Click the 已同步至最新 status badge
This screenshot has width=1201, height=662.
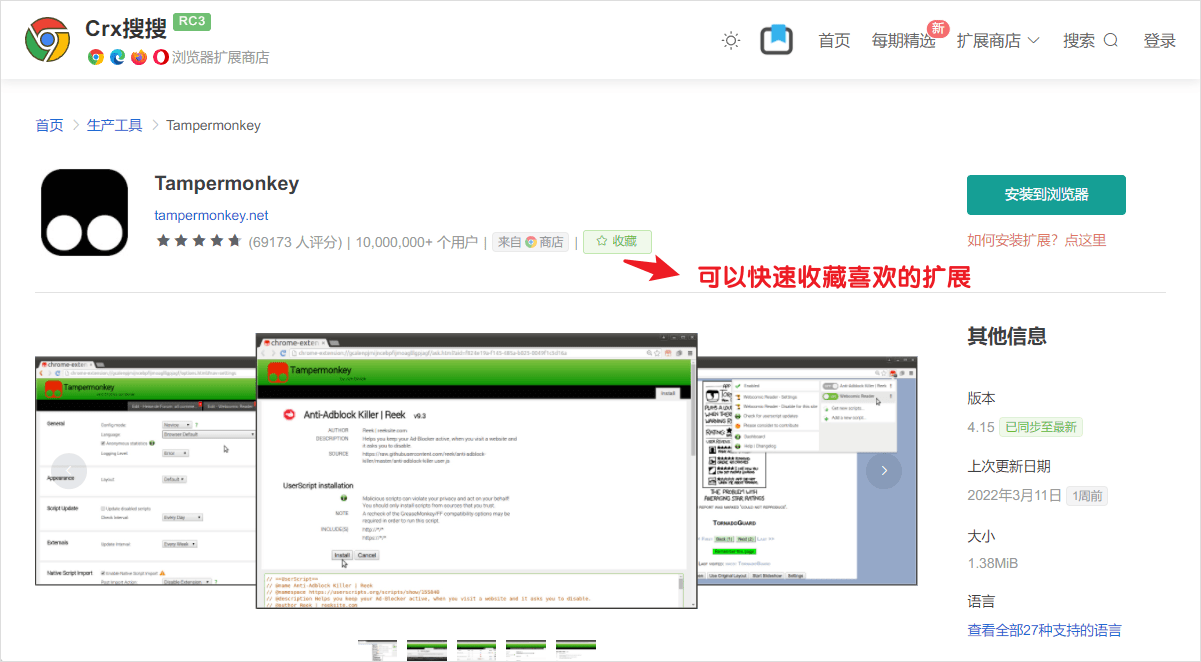point(1042,427)
